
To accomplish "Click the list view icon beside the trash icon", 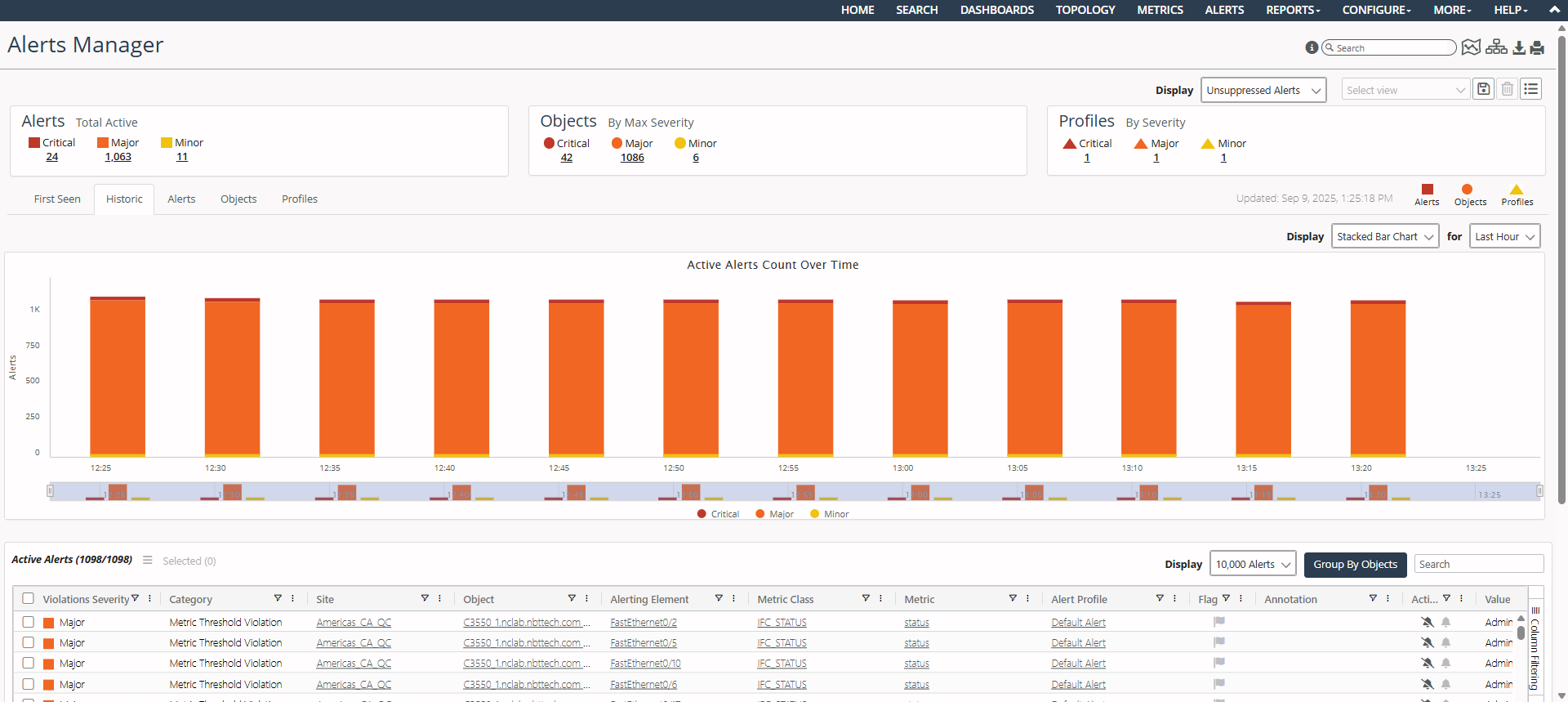I will coord(1531,89).
